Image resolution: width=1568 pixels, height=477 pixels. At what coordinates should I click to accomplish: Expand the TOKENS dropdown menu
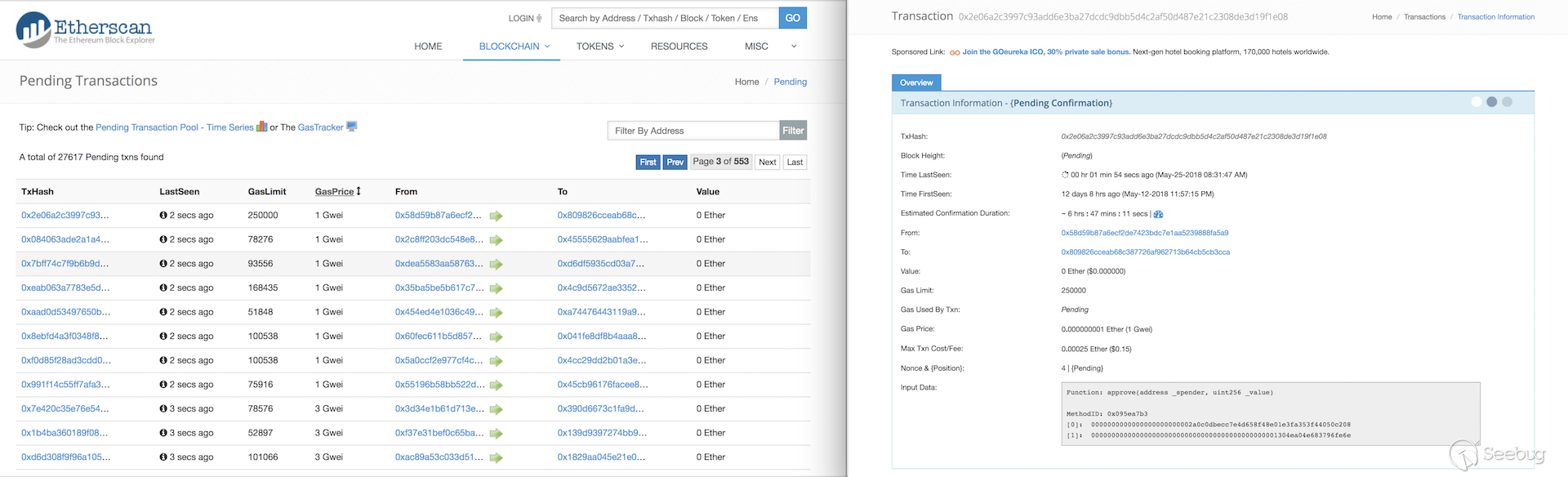600,47
